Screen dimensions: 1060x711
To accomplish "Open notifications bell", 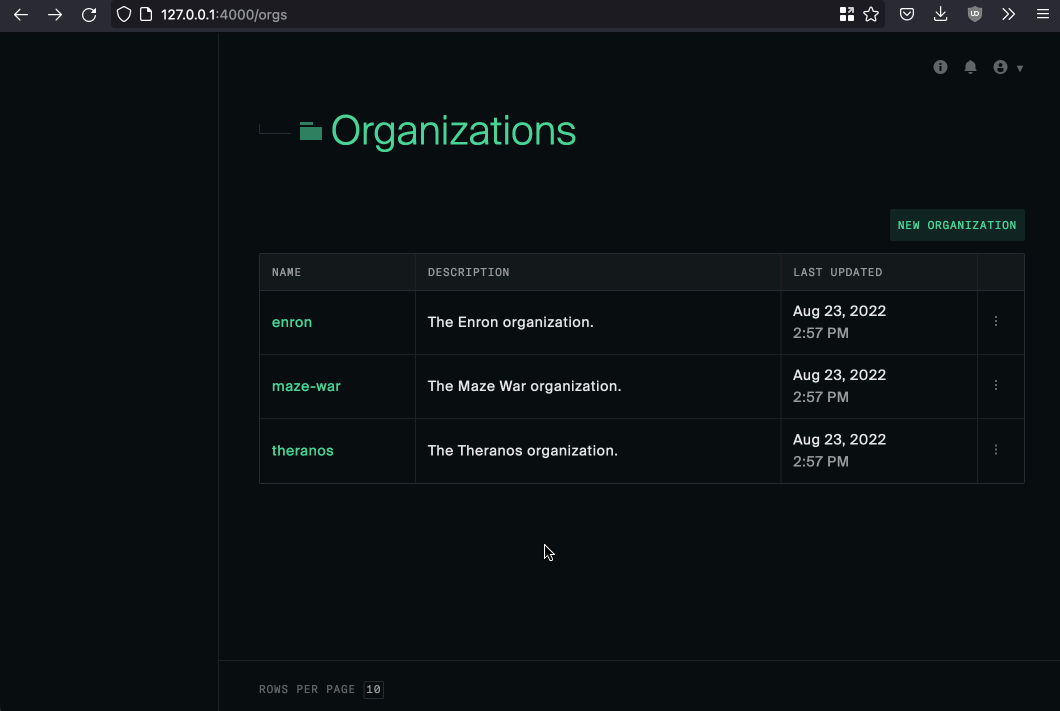I will [970, 67].
